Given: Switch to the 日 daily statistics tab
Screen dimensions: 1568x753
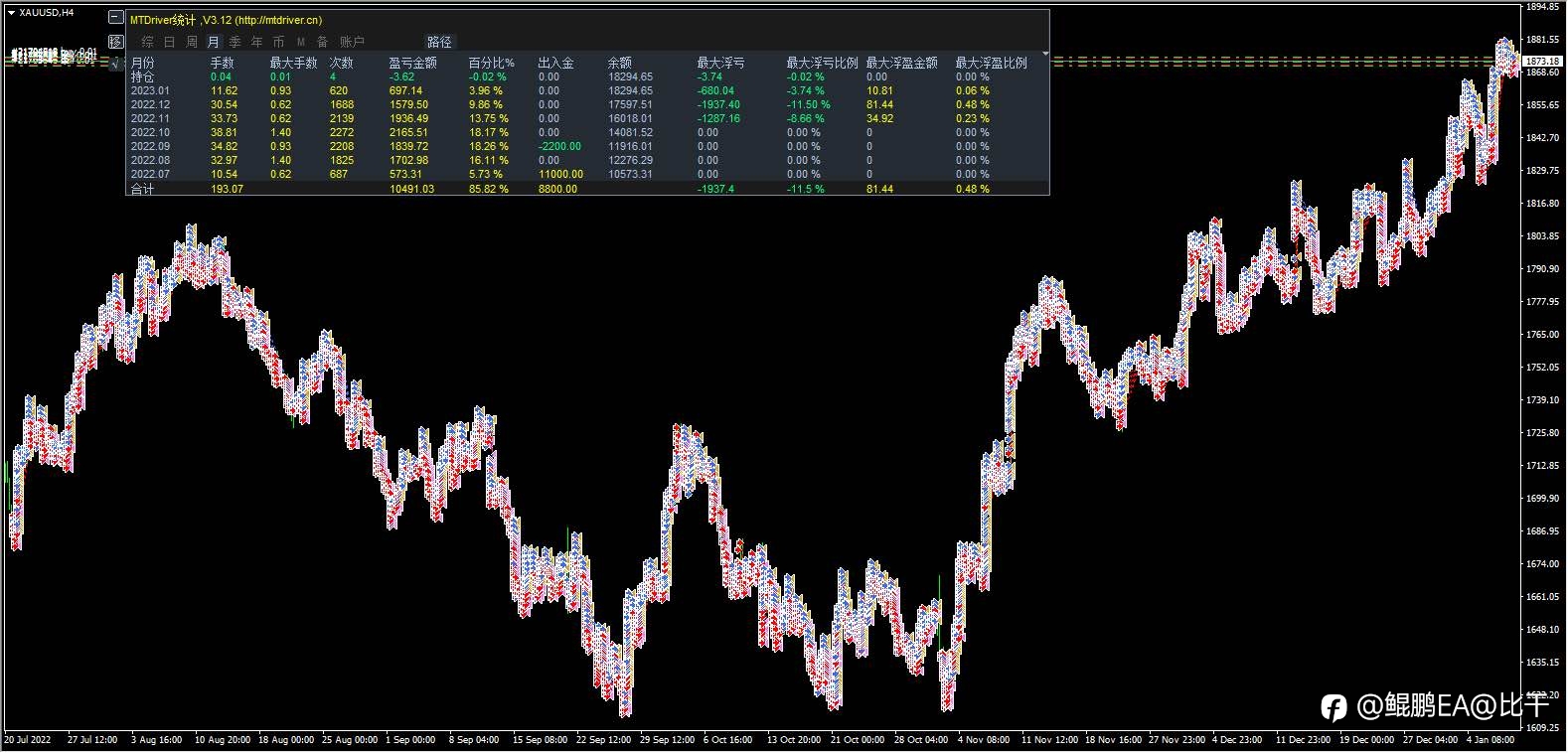Looking at the screenshot, I should [169, 42].
